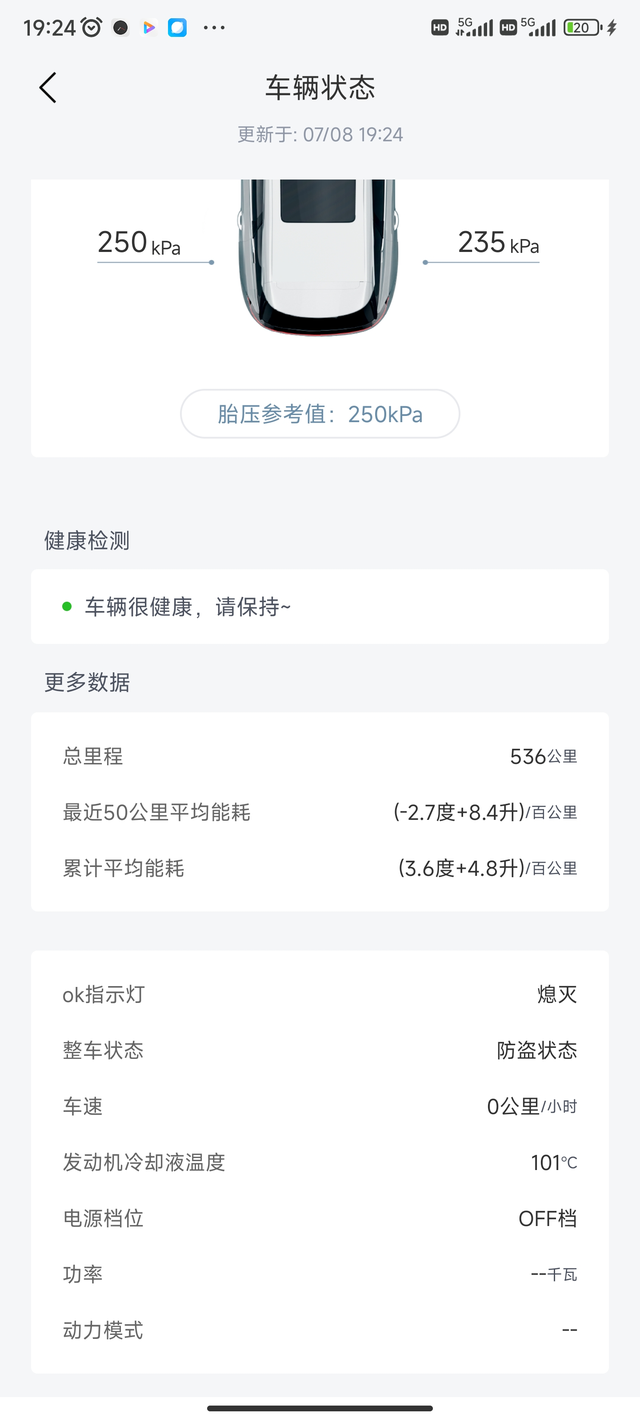Tap the 发动机冷却液温度 row
The image size is (640, 1422).
point(320,1163)
